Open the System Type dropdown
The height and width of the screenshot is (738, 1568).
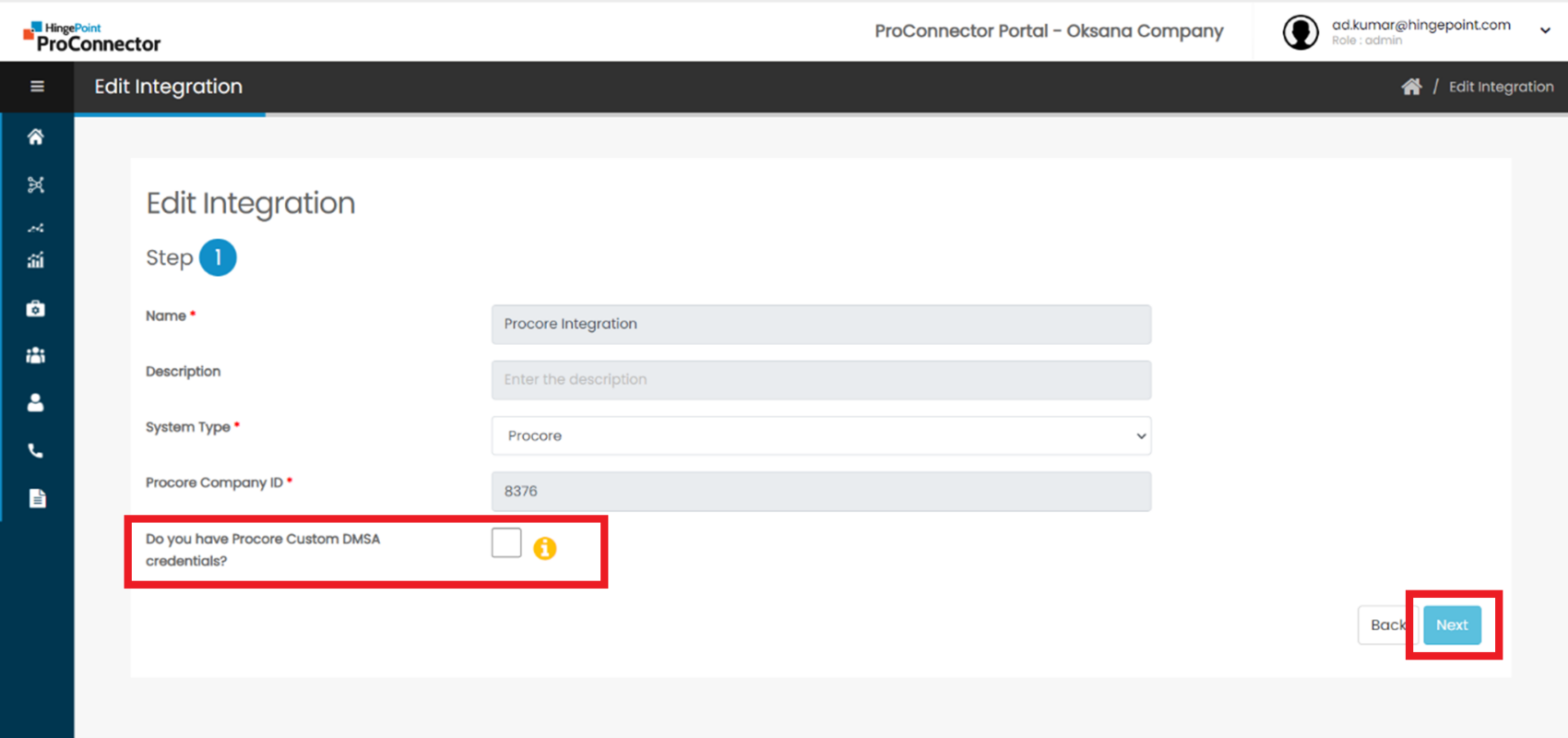coord(821,435)
